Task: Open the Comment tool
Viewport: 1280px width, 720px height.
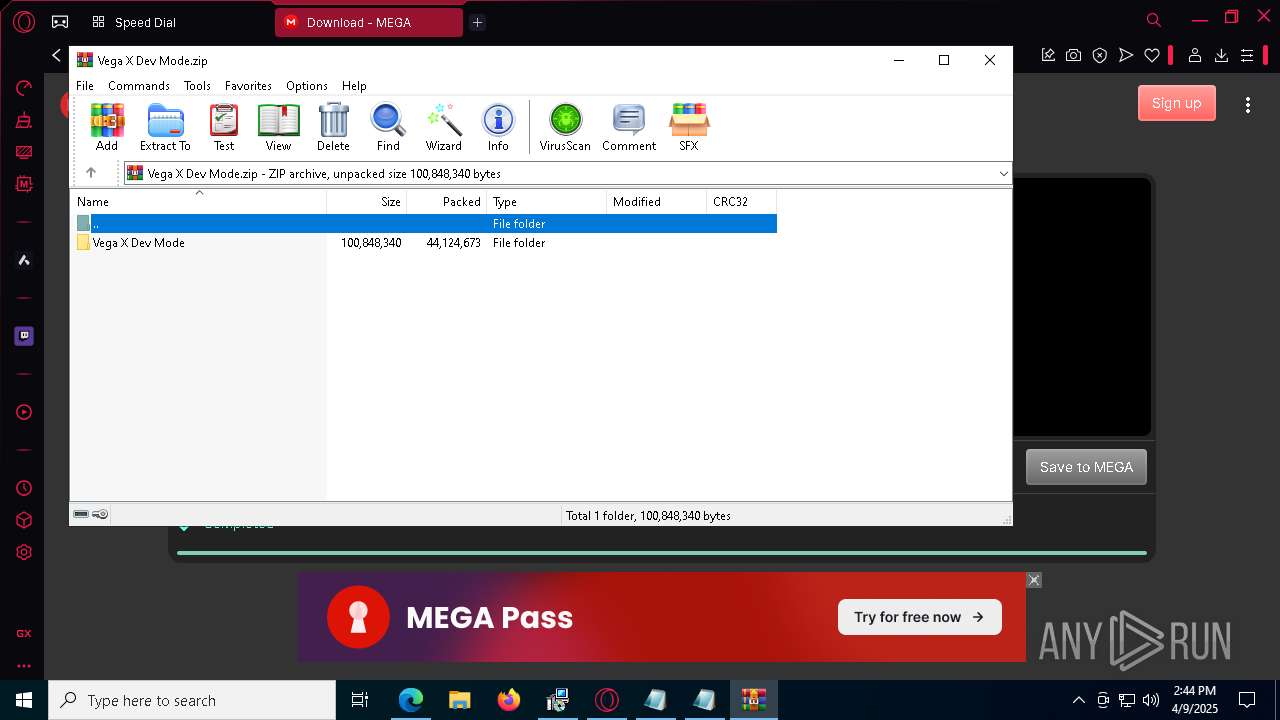Action: [x=629, y=127]
